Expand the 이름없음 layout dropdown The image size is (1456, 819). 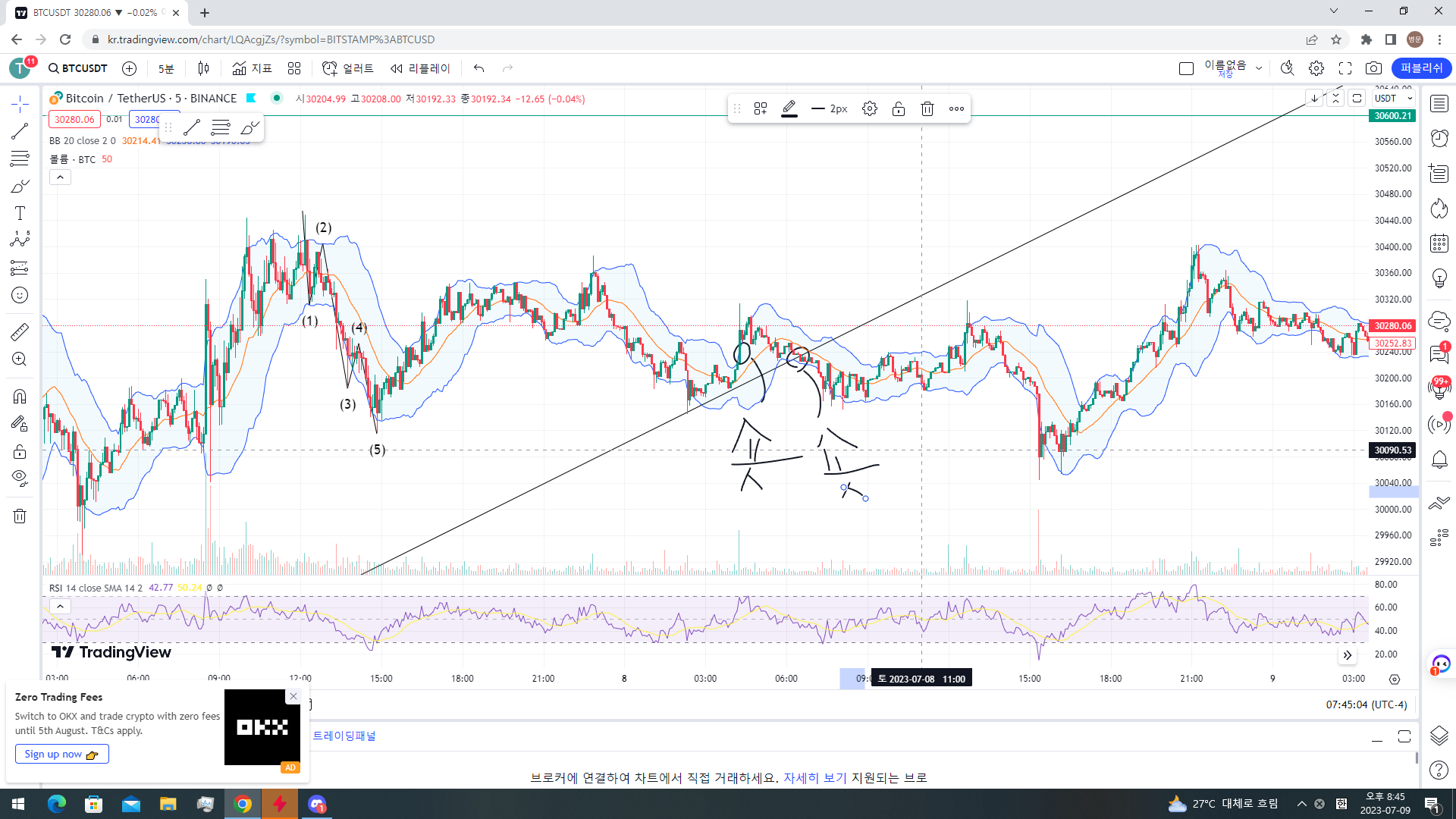[x=1259, y=68]
